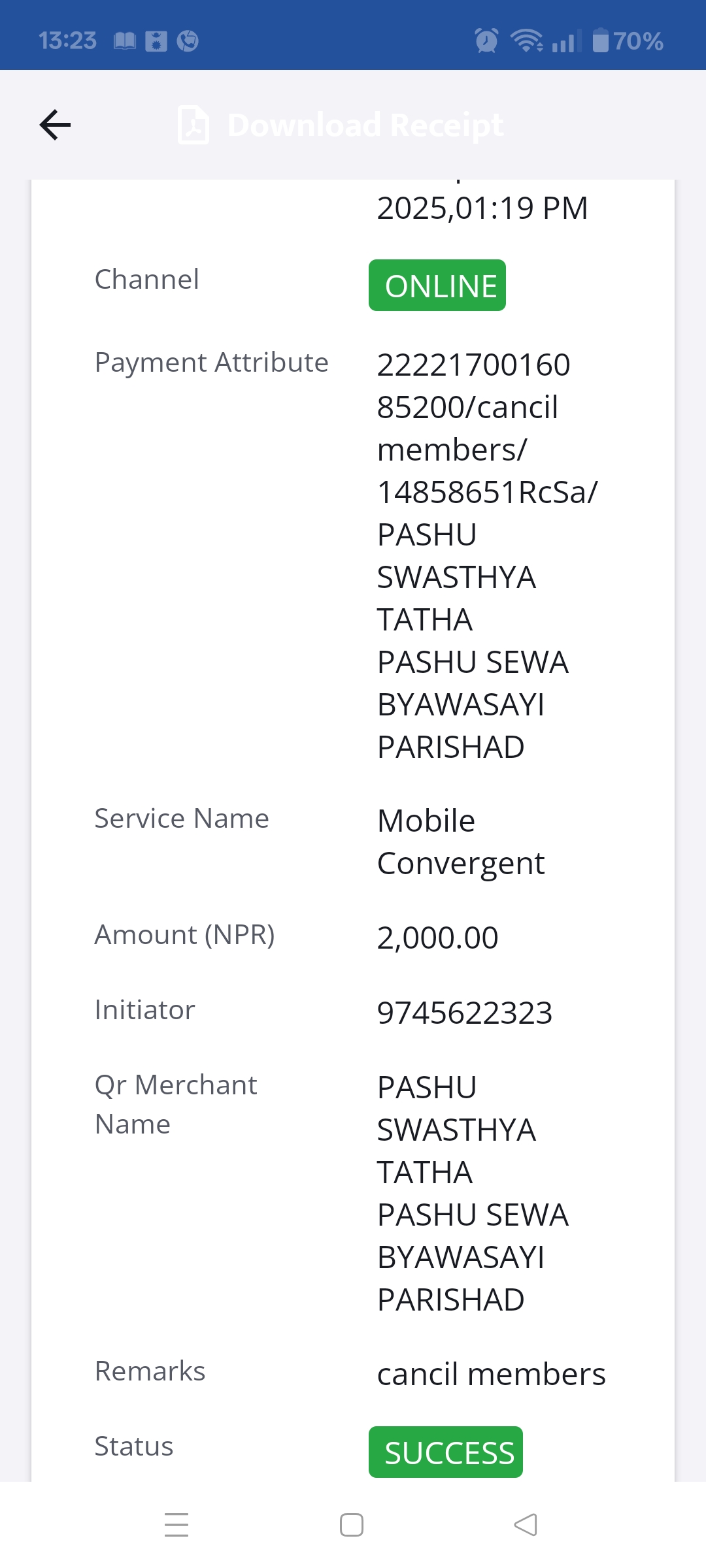The height and width of the screenshot is (1568, 706).
Task: Click the green ONLINE channel badge
Action: (437, 286)
